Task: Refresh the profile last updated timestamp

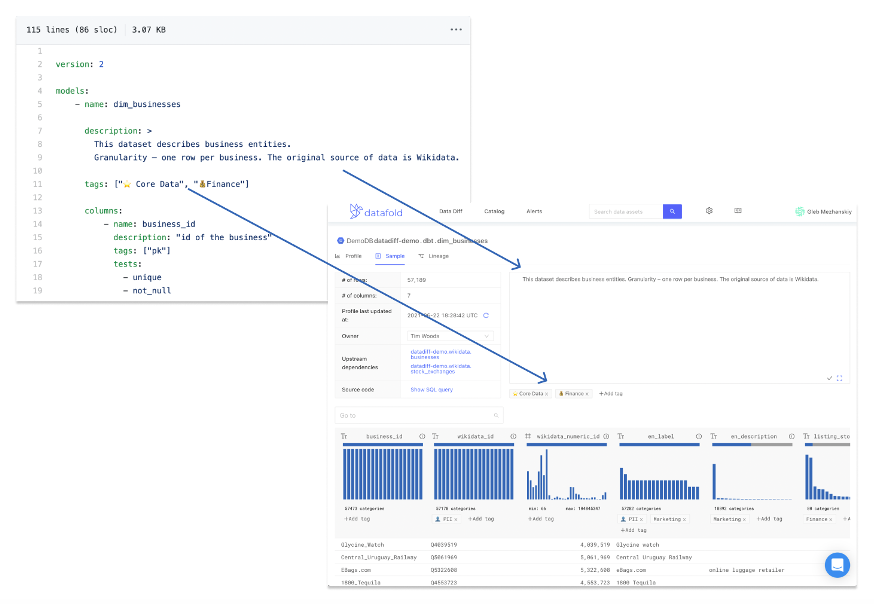Action: pos(486,315)
